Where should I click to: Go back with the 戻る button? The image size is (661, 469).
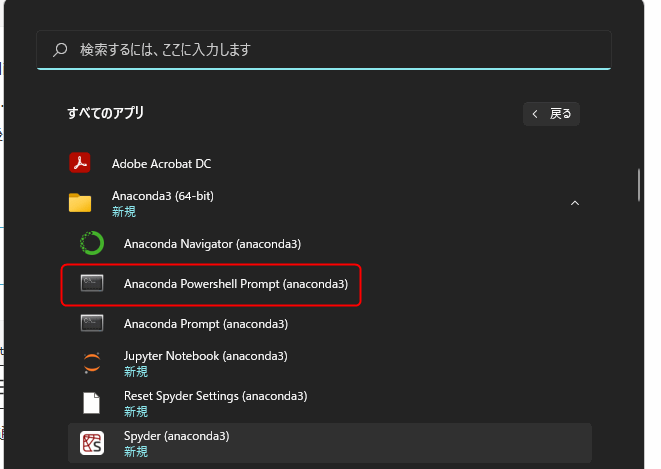coord(551,114)
